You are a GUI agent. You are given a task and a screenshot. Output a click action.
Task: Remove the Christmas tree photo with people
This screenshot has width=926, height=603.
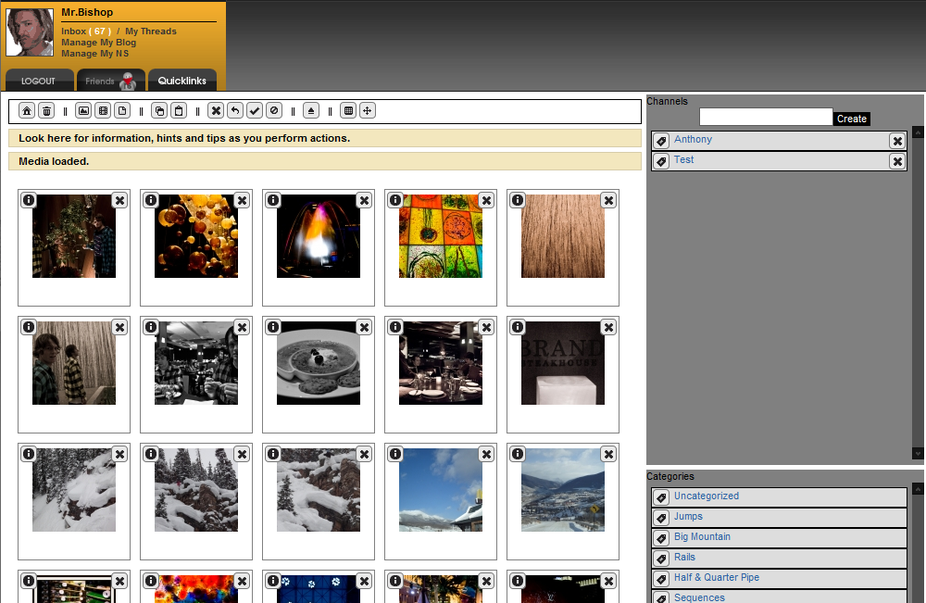(x=120, y=200)
